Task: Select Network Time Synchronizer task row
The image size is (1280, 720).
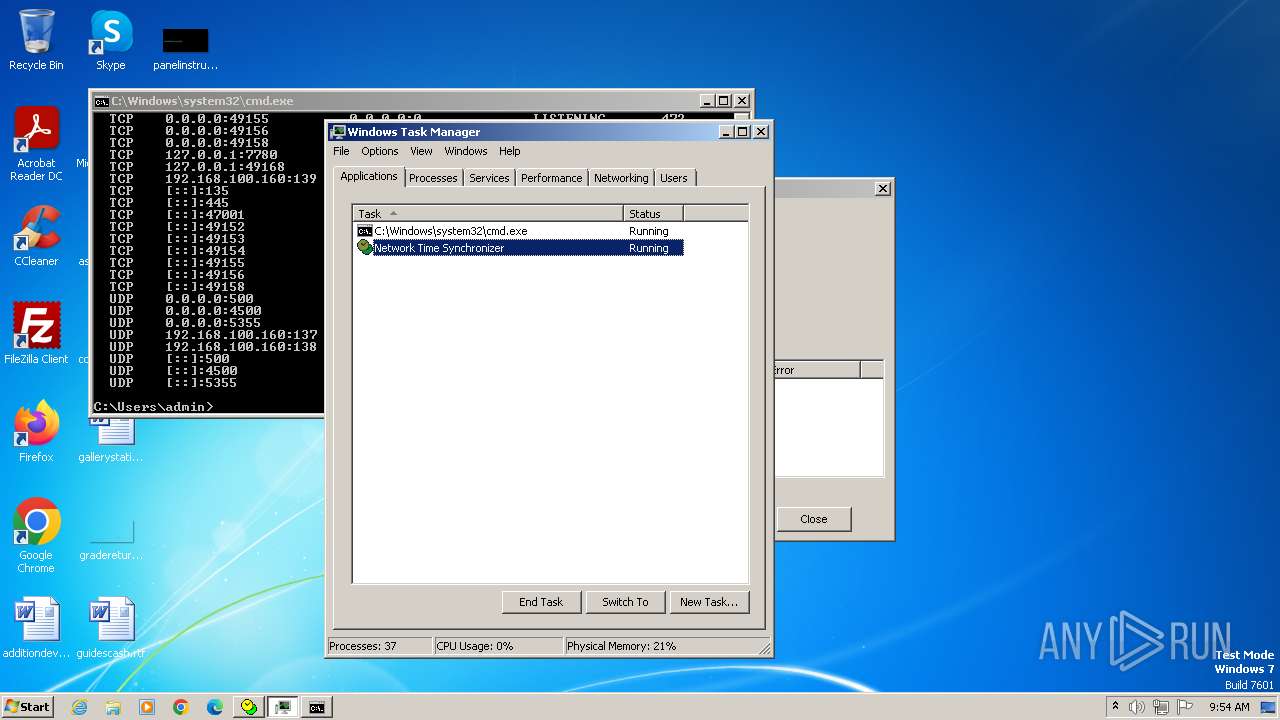Action: (519, 248)
